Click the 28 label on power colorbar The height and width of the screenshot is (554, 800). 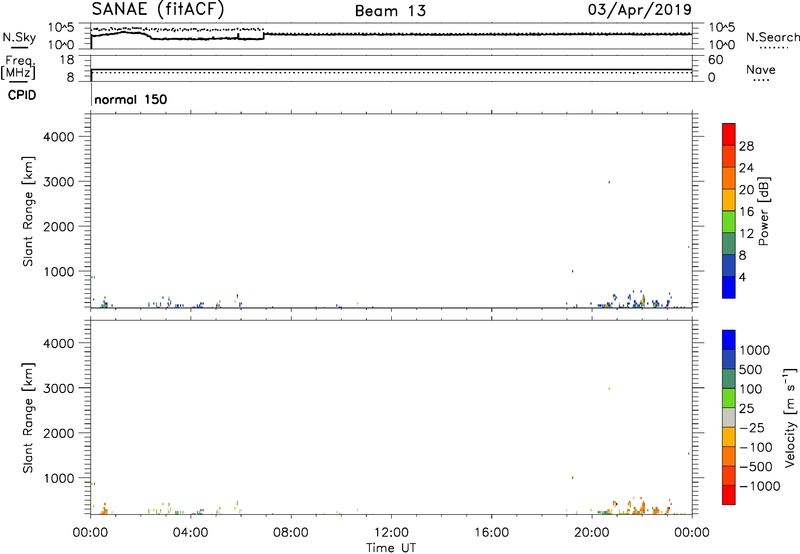[x=746, y=146]
